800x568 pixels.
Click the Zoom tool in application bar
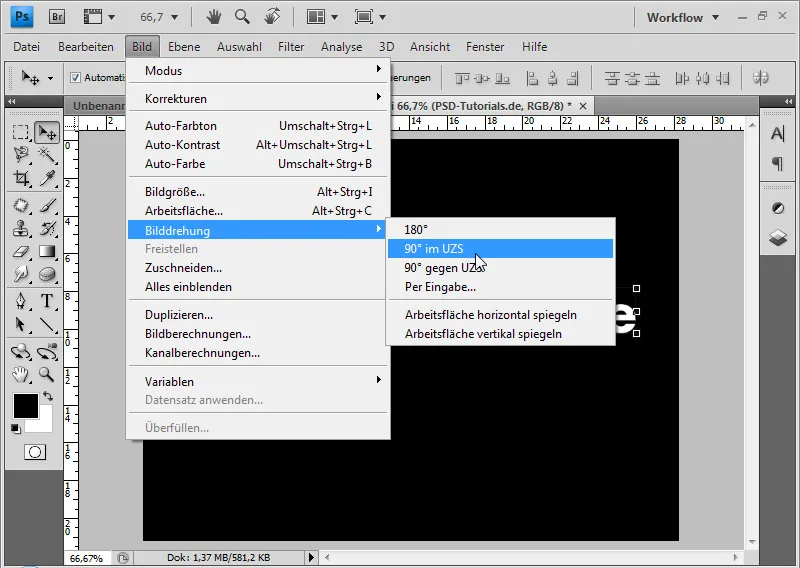pos(242,17)
